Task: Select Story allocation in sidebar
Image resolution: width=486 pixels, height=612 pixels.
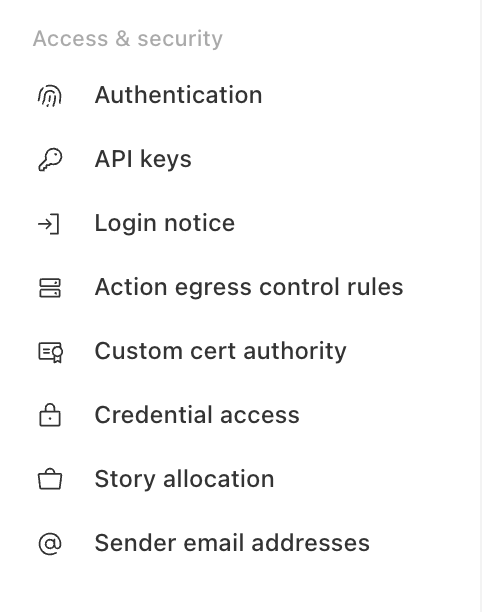Action: [x=184, y=479]
